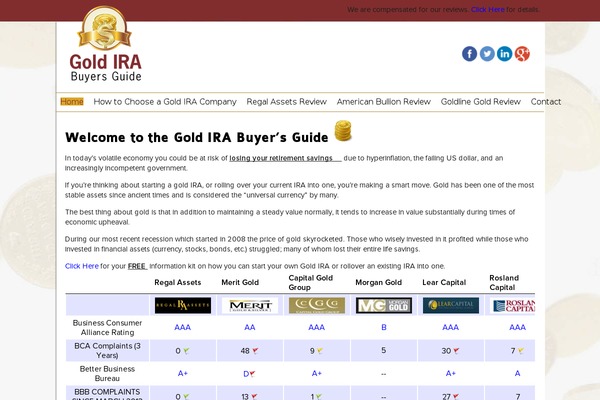Viewport: 600px width, 400px height.
Task: Open Capital Gold Group's AAA rating link
Action: pyautogui.click(x=316, y=327)
